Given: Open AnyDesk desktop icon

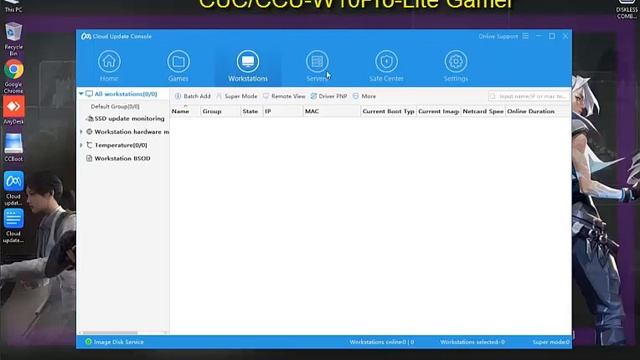Looking at the screenshot, I should tap(13, 110).
